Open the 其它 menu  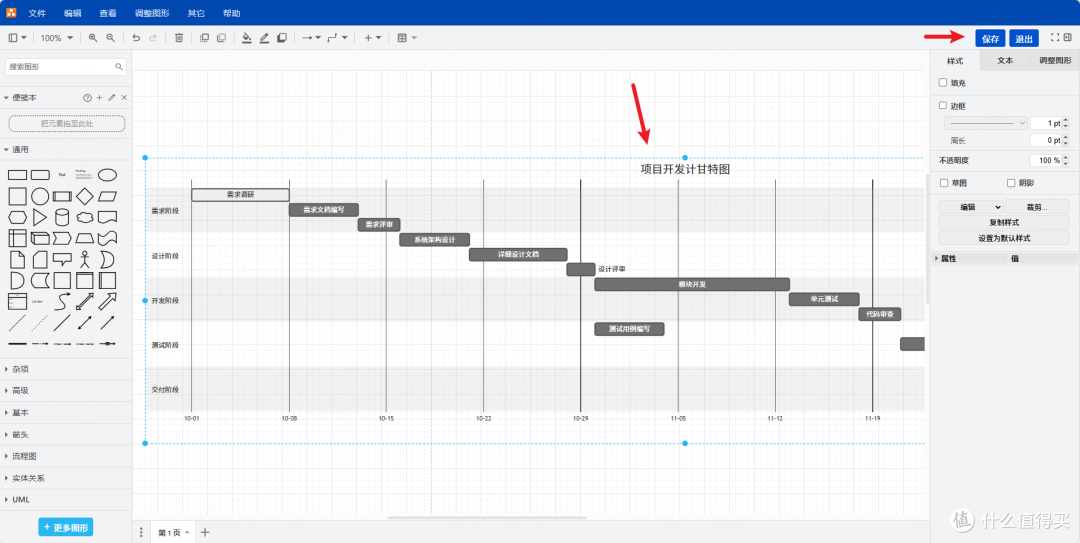point(196,13)
